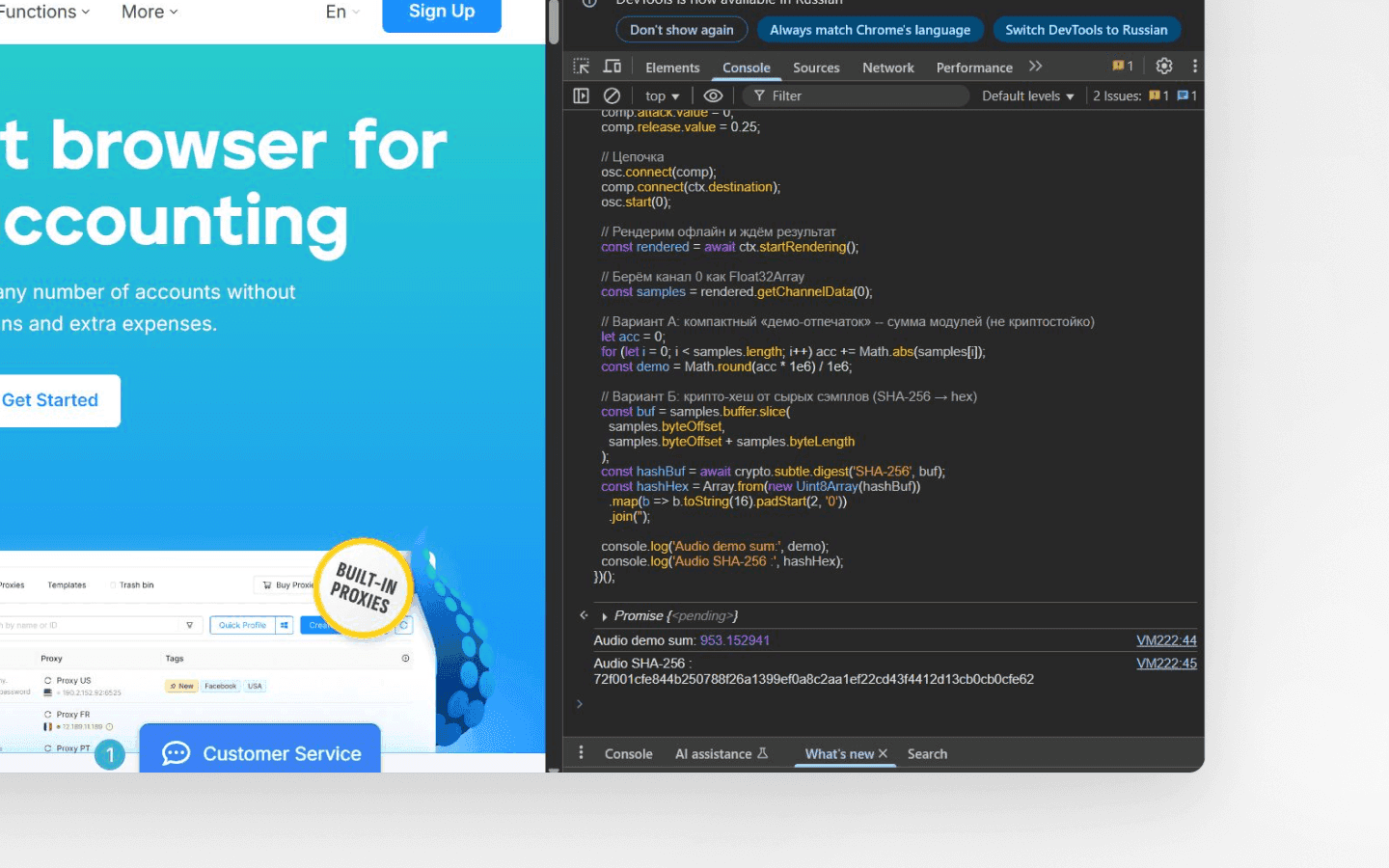Click the filter funnel in the webpage search box
Image resolution: width=1389 pixels, height=868 pixels.
click(x=189, y=625)
